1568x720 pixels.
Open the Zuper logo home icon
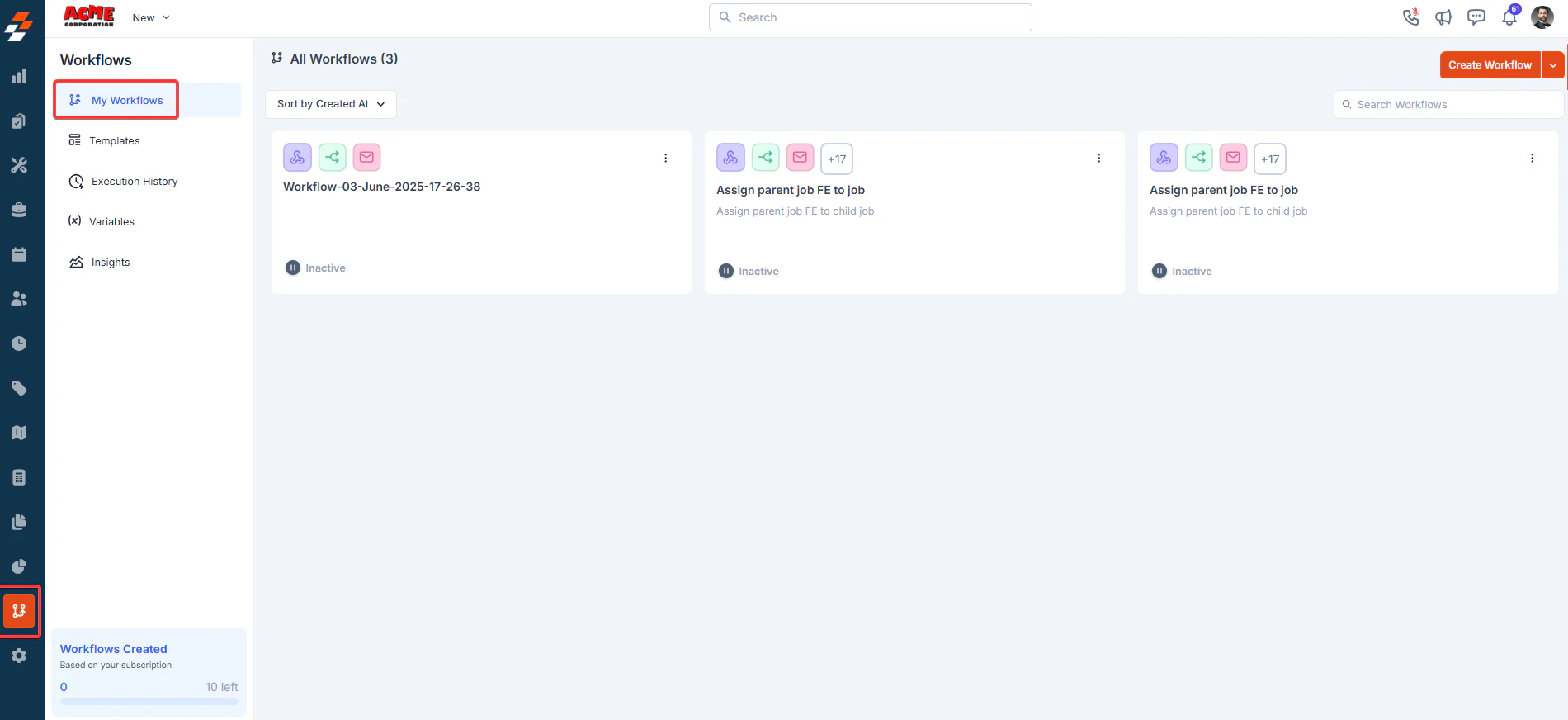click(19, 26)
